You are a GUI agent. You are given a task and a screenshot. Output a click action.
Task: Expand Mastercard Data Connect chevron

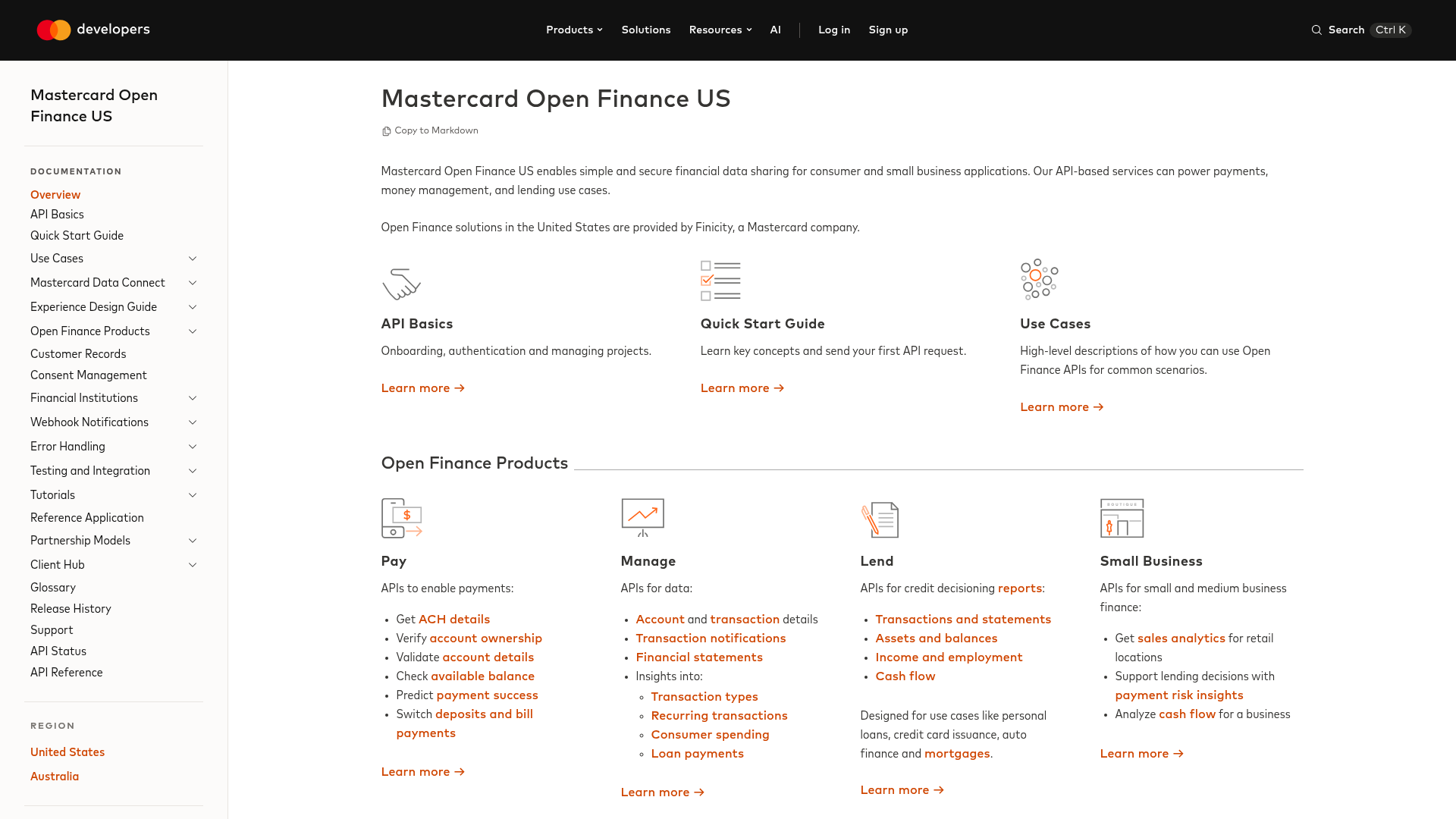(193, 283)
